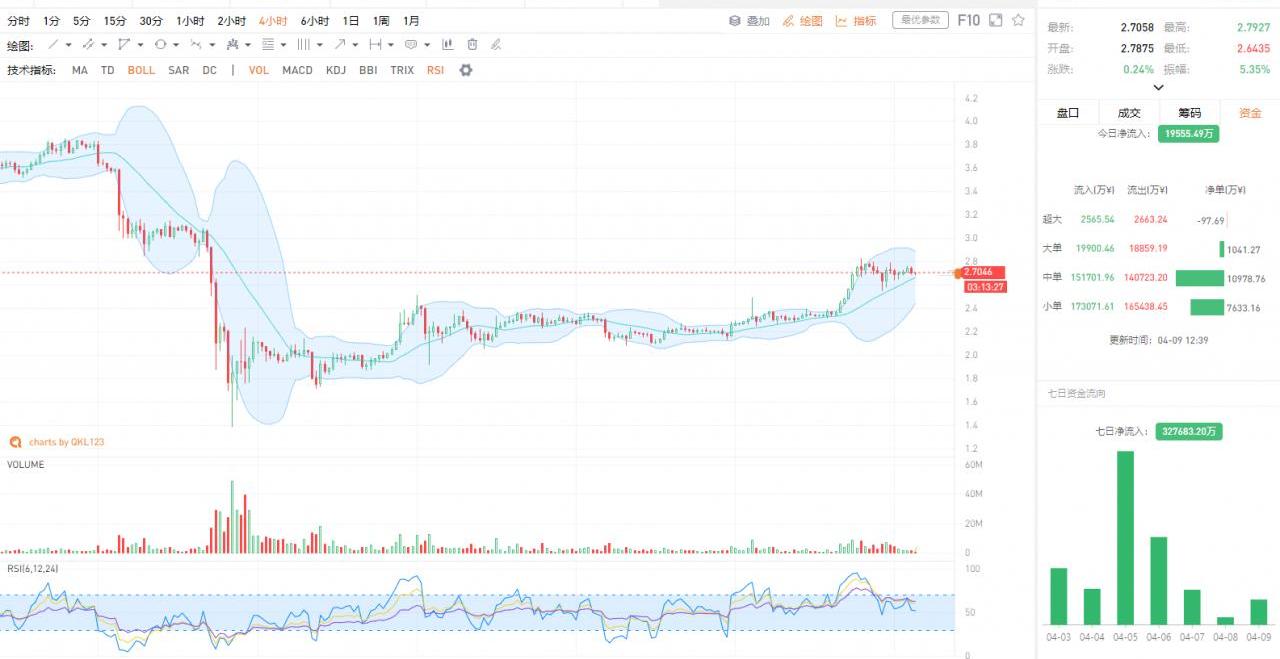Add to favorites with the star icon
The image size is (1280, 659).
(1018, 20)
